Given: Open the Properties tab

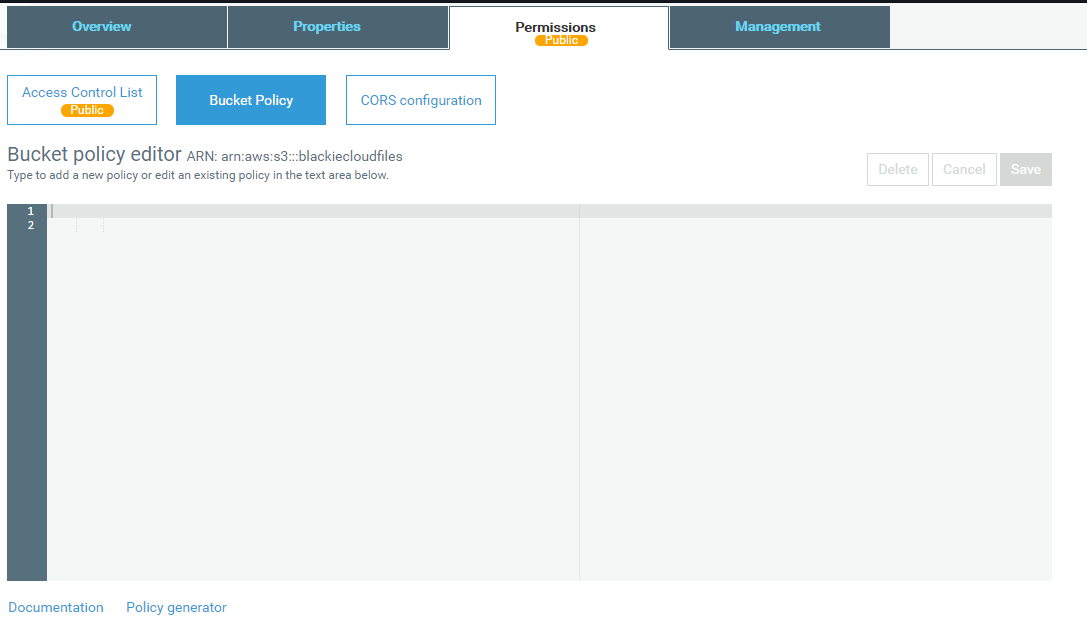Looking at the screenshot, I should 327,27.
